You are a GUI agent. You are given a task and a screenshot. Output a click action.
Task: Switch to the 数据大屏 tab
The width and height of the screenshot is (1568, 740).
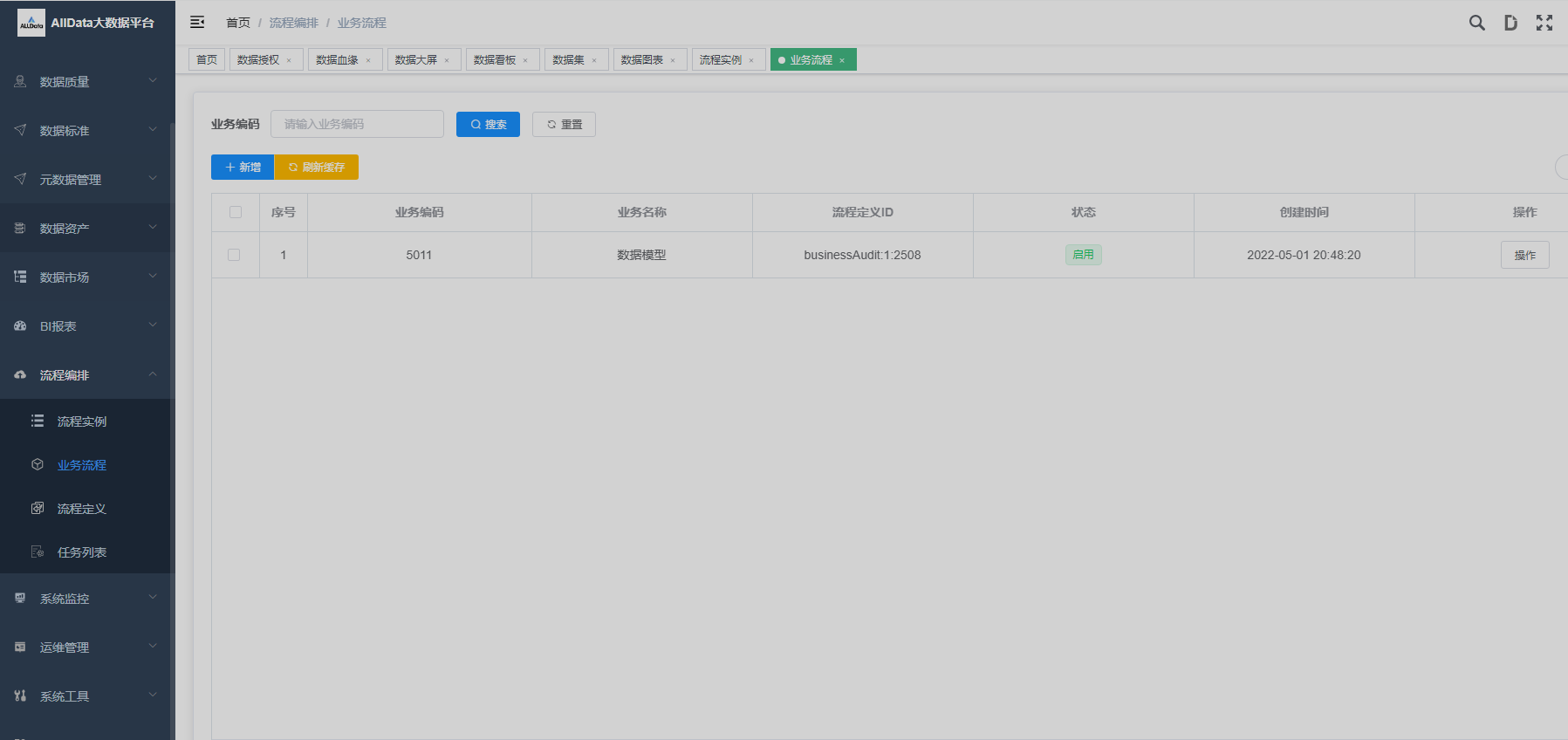tap(416, 60)
